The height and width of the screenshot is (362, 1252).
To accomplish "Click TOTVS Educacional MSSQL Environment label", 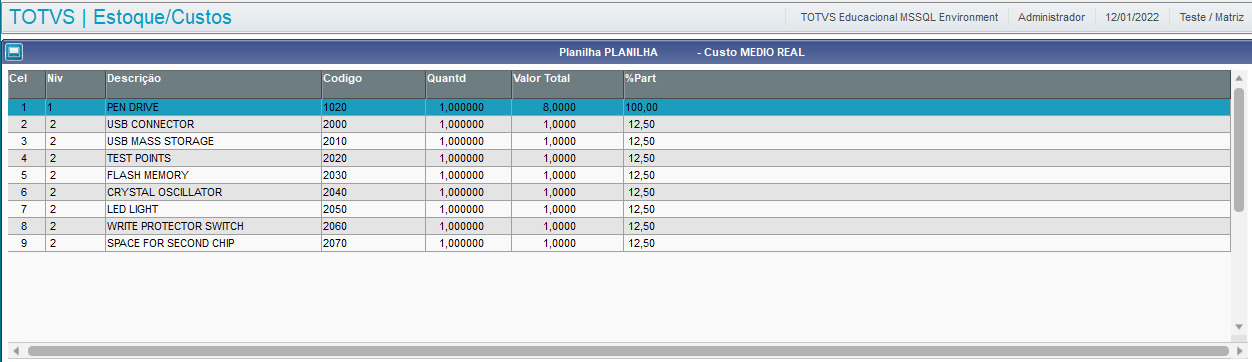I will click(x=899, y=17).
